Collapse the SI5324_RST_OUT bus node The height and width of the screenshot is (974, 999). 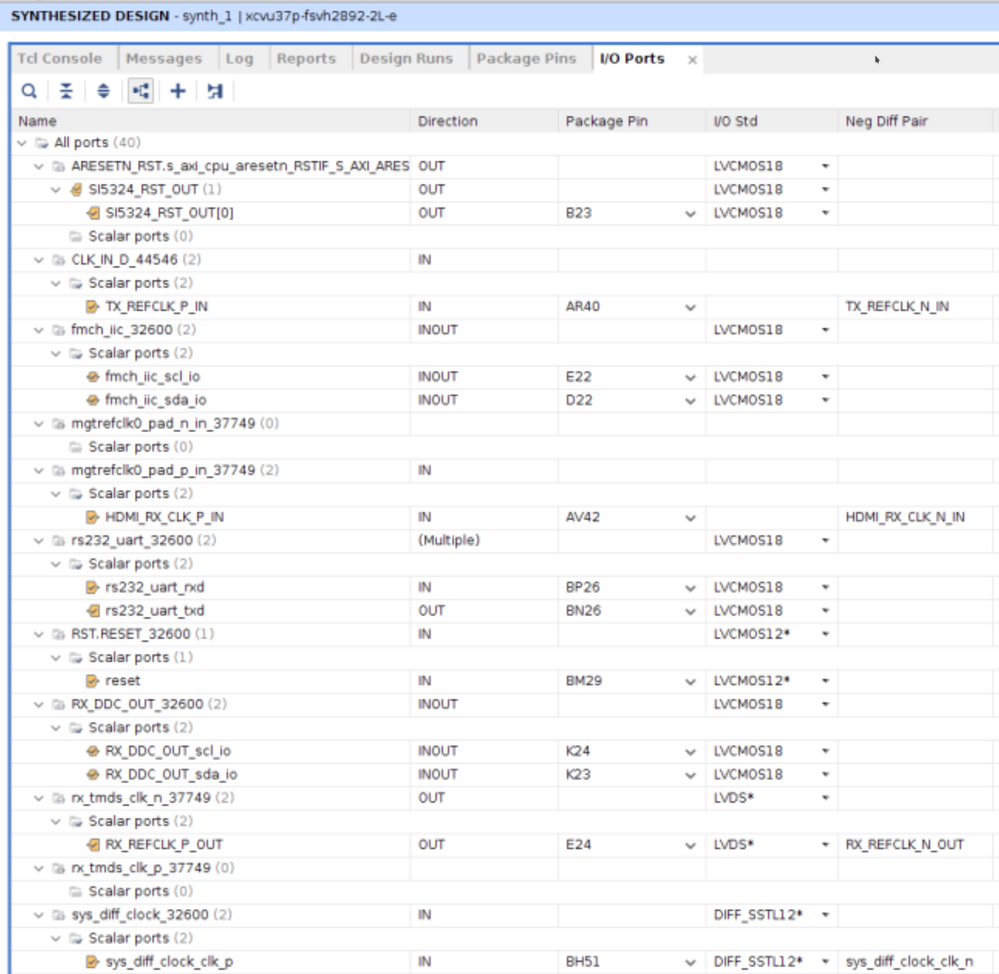point(56,190)
